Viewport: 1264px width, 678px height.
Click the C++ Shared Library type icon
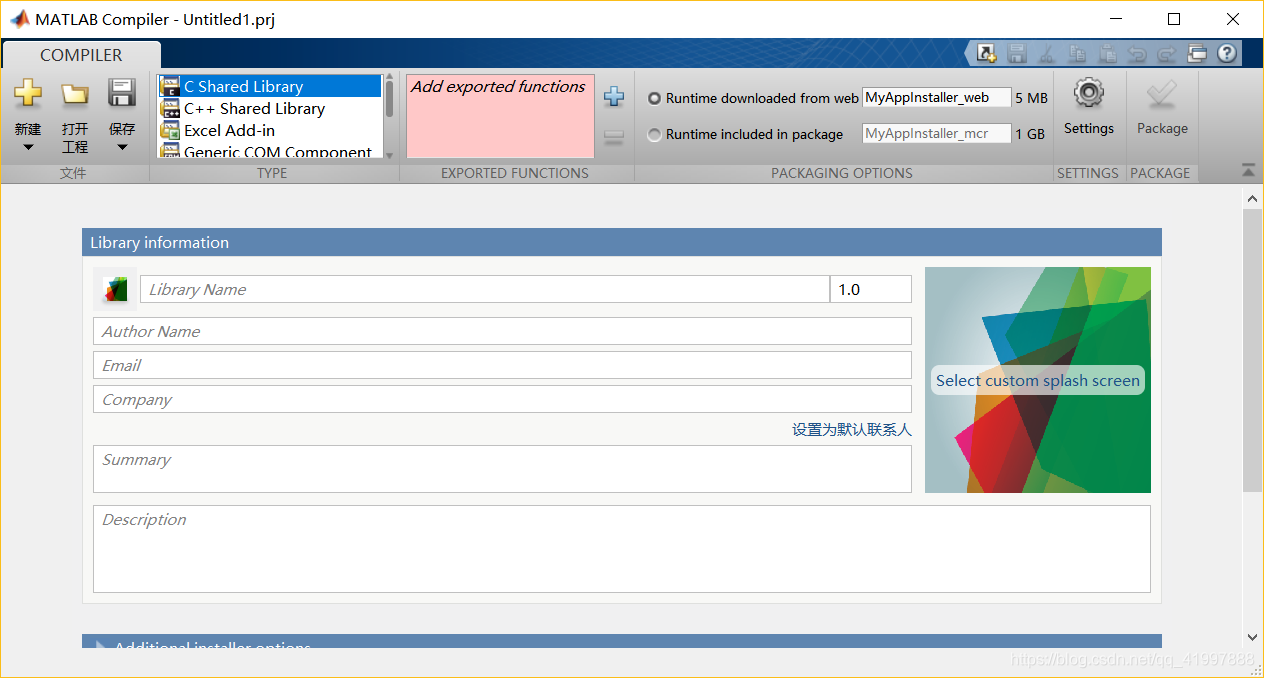[x=170, y=109]
